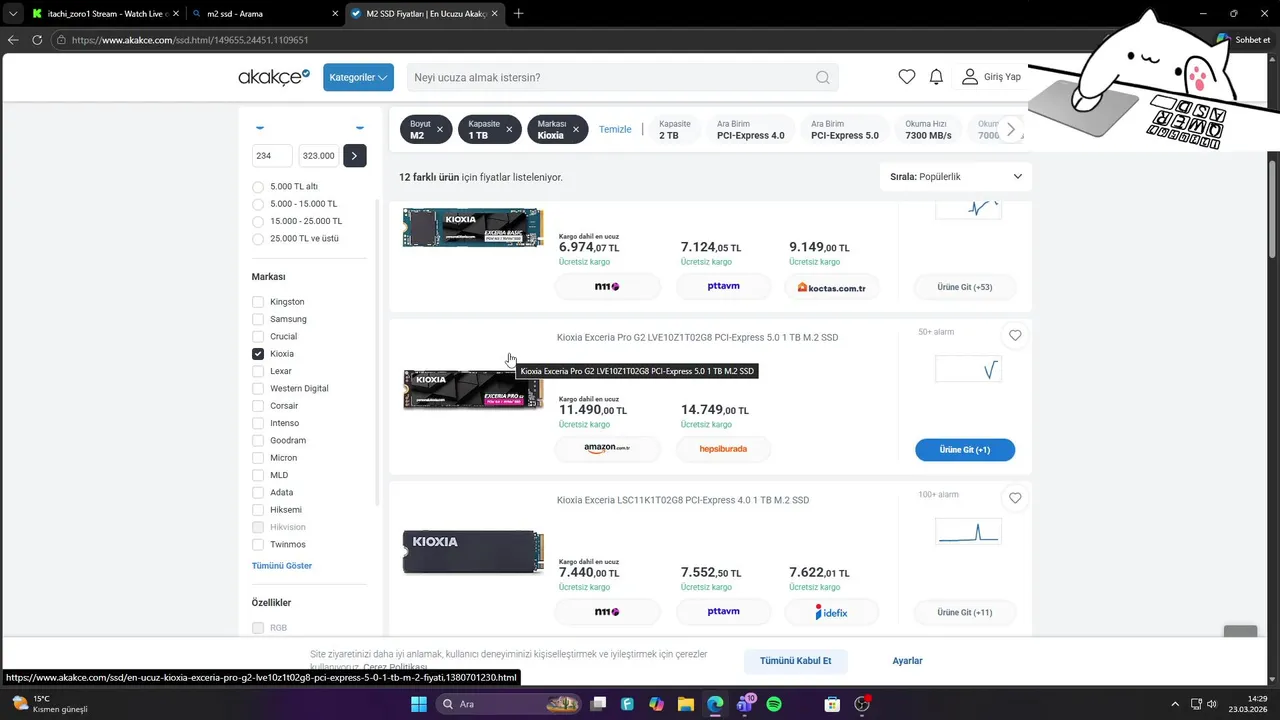Image resolution: width=1280 pixels, height=720 pixels.
Task: Expand brand list with Tümünü Göster
Action: pos(282,566)
